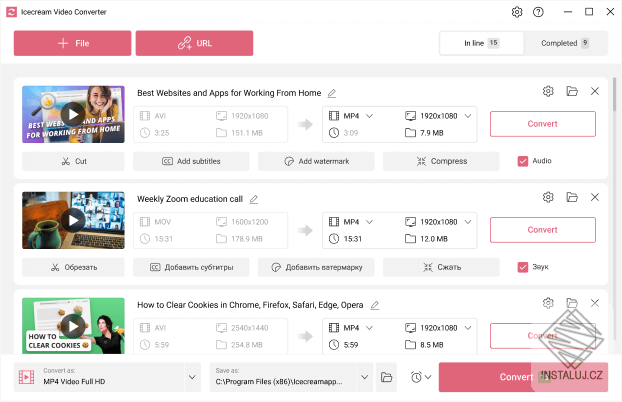Convert the Weekly Zoom education call video
Image resolution: width=622 pixels, height=402 pixels.
[x=543, y=230]
